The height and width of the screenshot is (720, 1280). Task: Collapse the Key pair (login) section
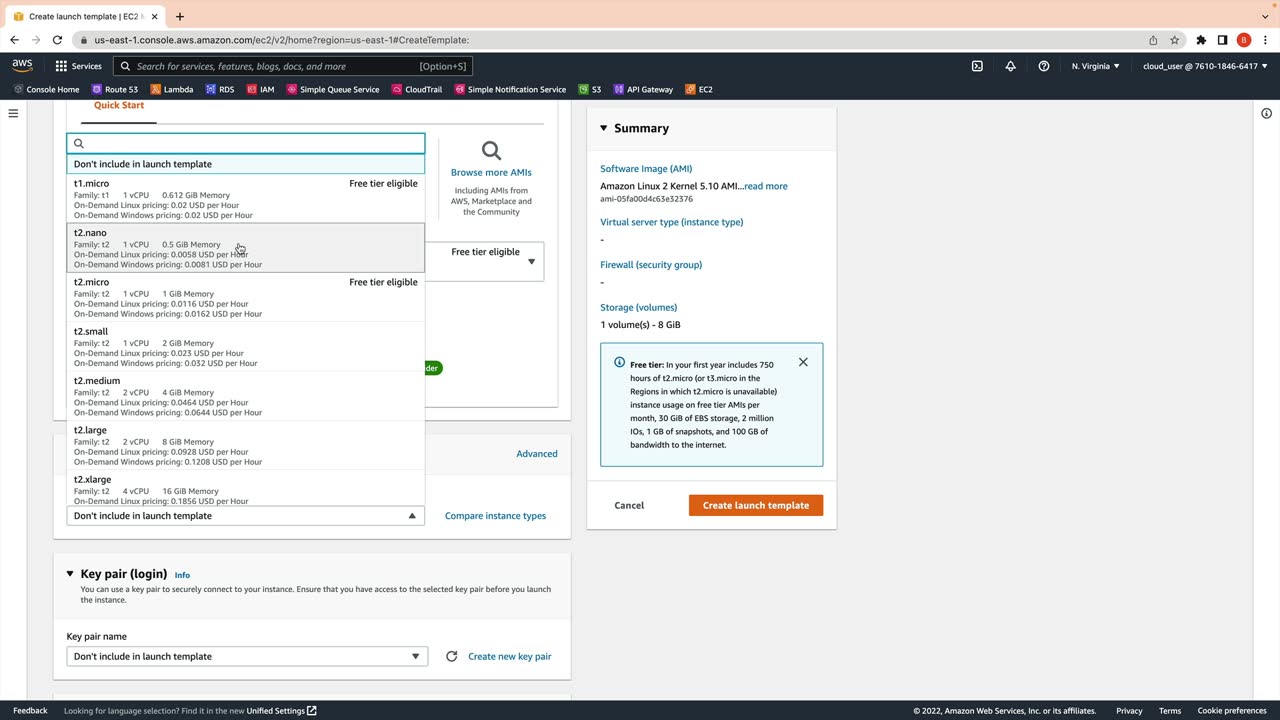pos(70,574)
